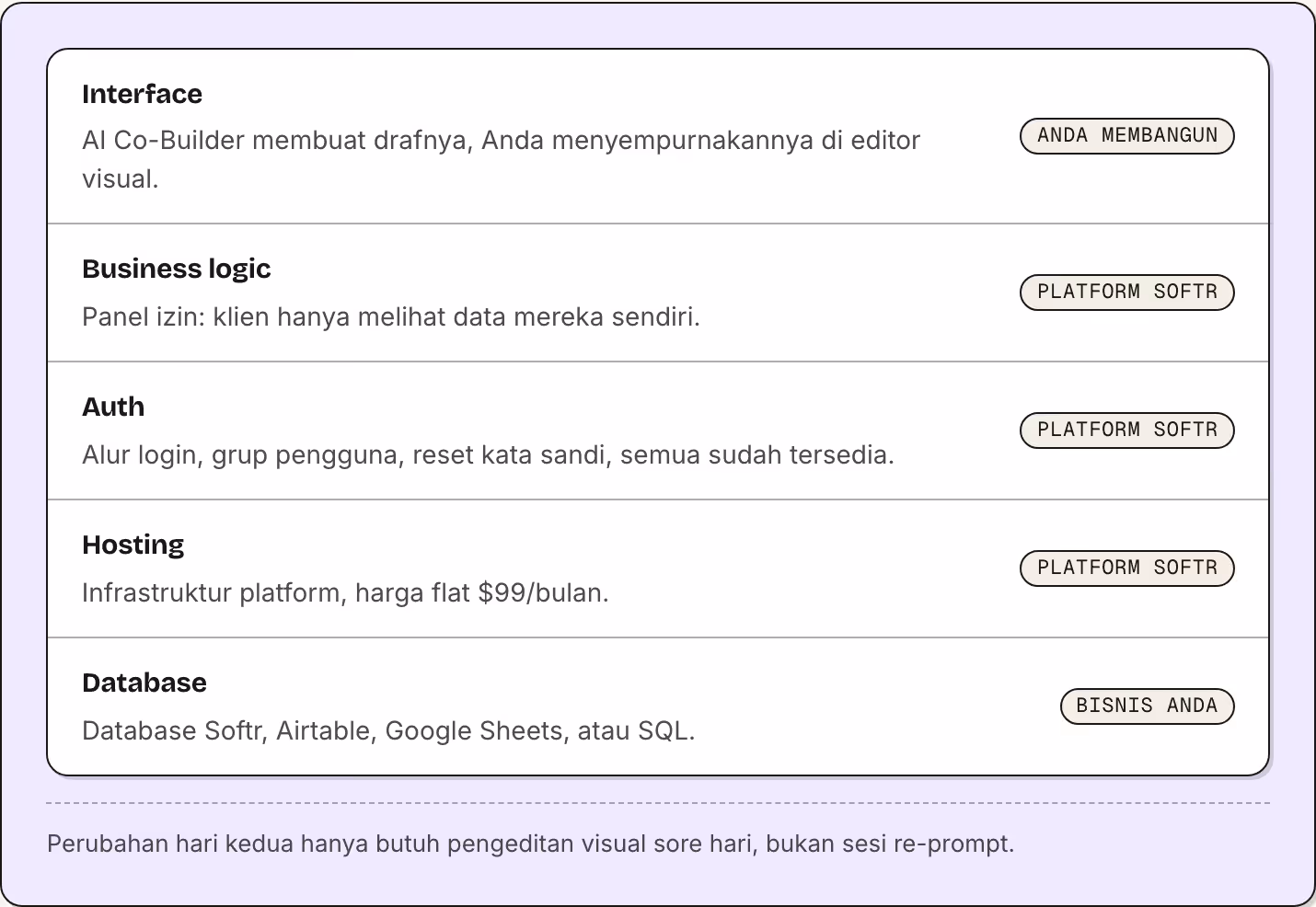Click the BISNIS ANDA badge
Viewport: 1316px width, 907px height.
pos(1147,706)
